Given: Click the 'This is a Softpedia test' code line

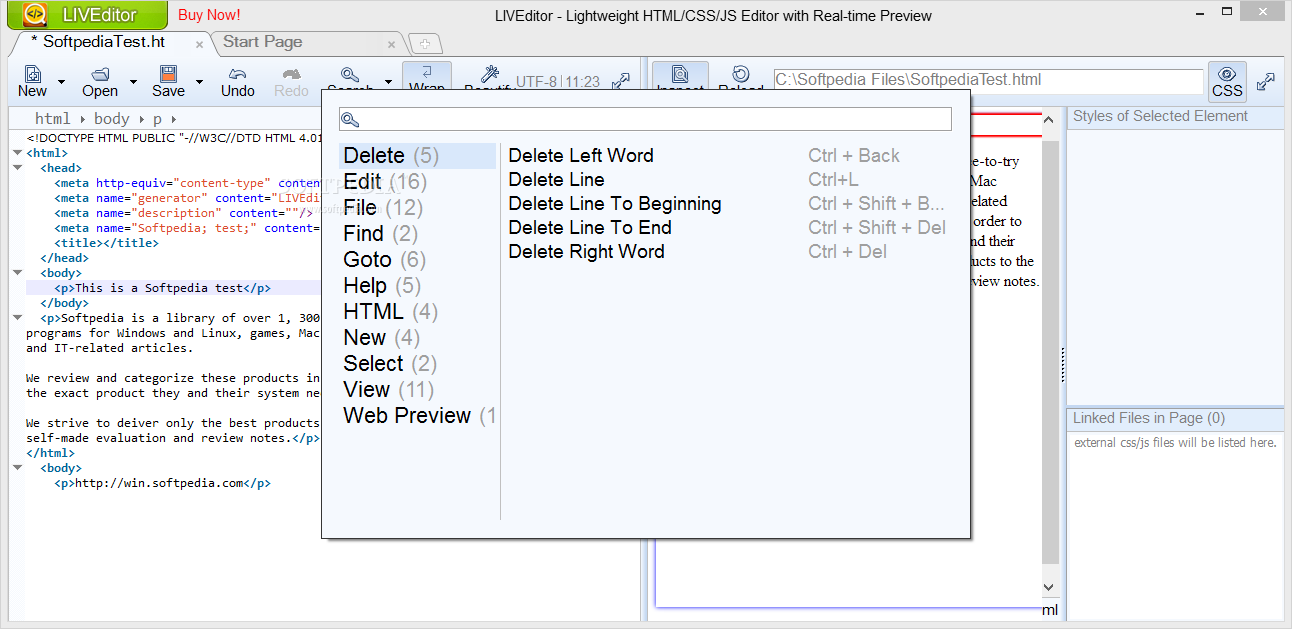Looking at the screenshot, I should point(162,288).
